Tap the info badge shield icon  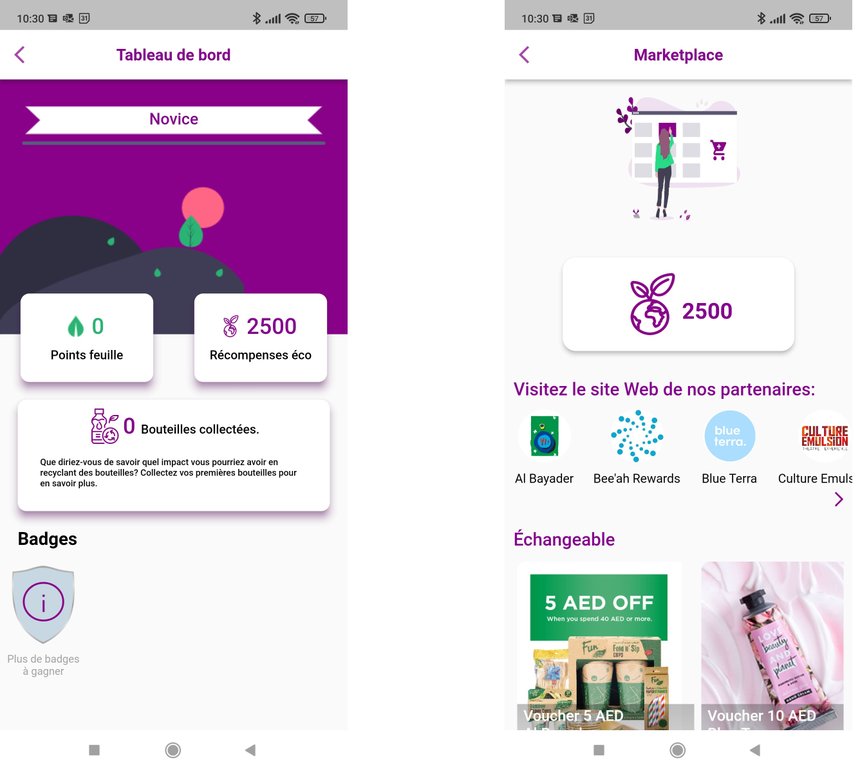43,604
